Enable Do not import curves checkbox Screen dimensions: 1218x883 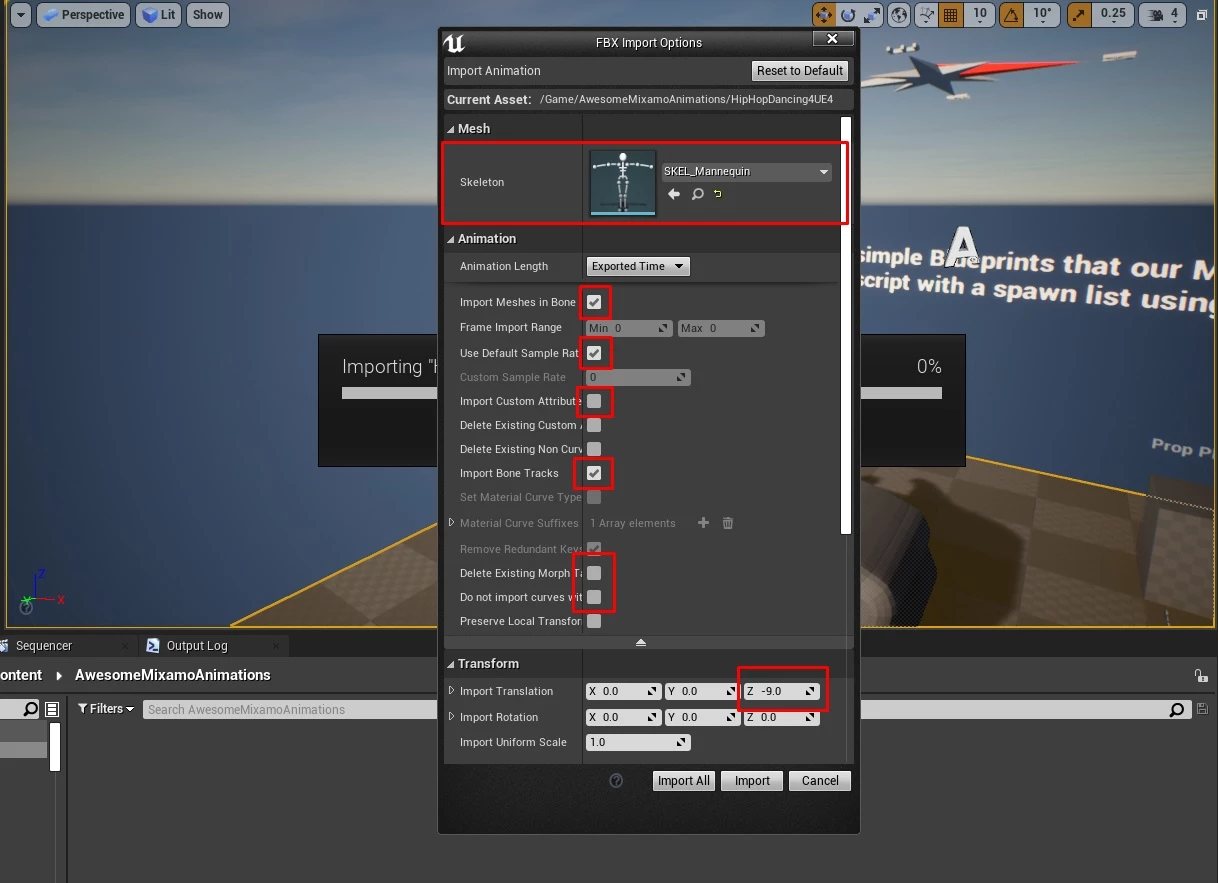click(x=594, y=597)
